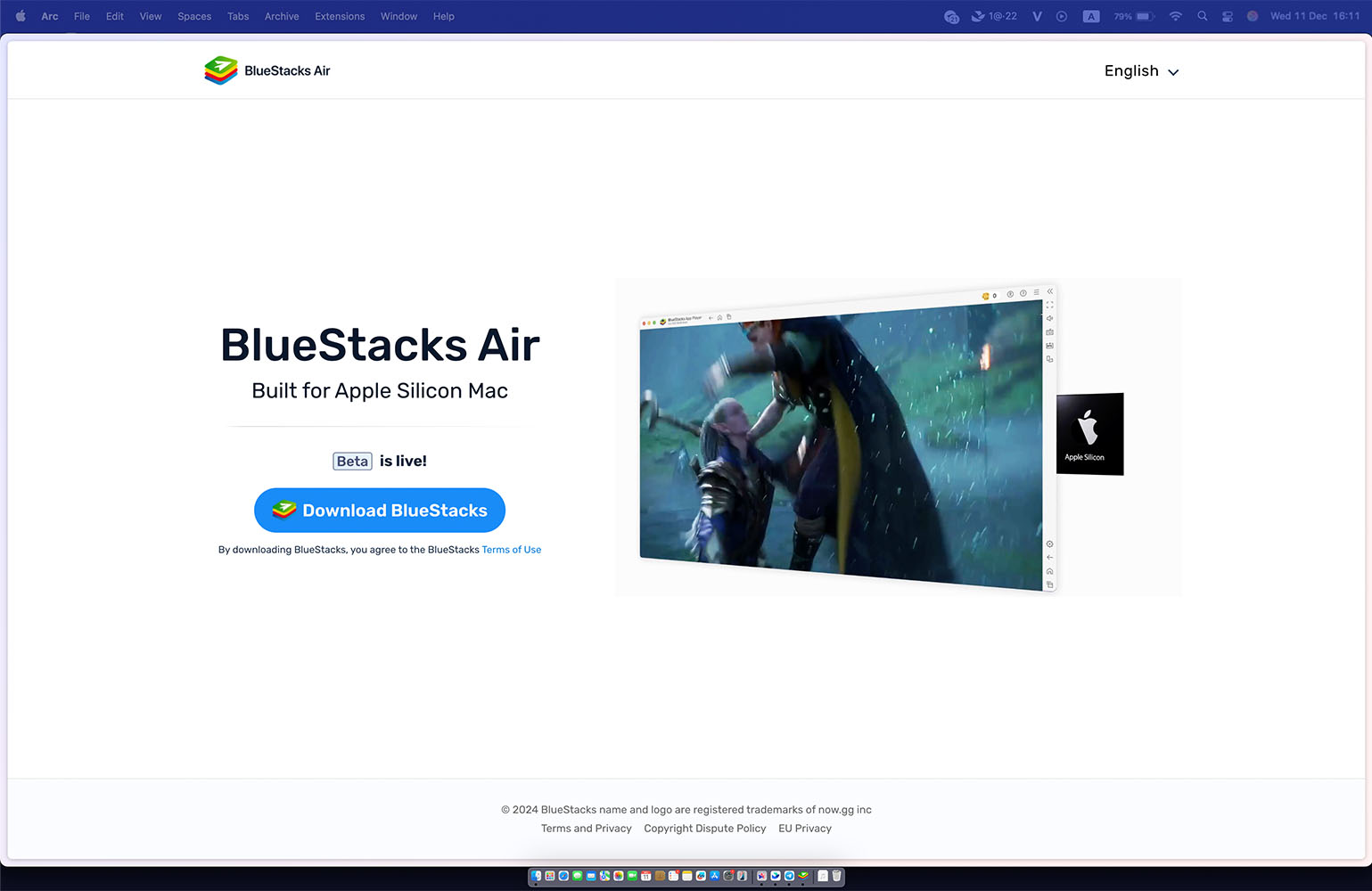The image size is (1372, 891).
Task: Open the Arc application menu
Action: tap(50, 16)
